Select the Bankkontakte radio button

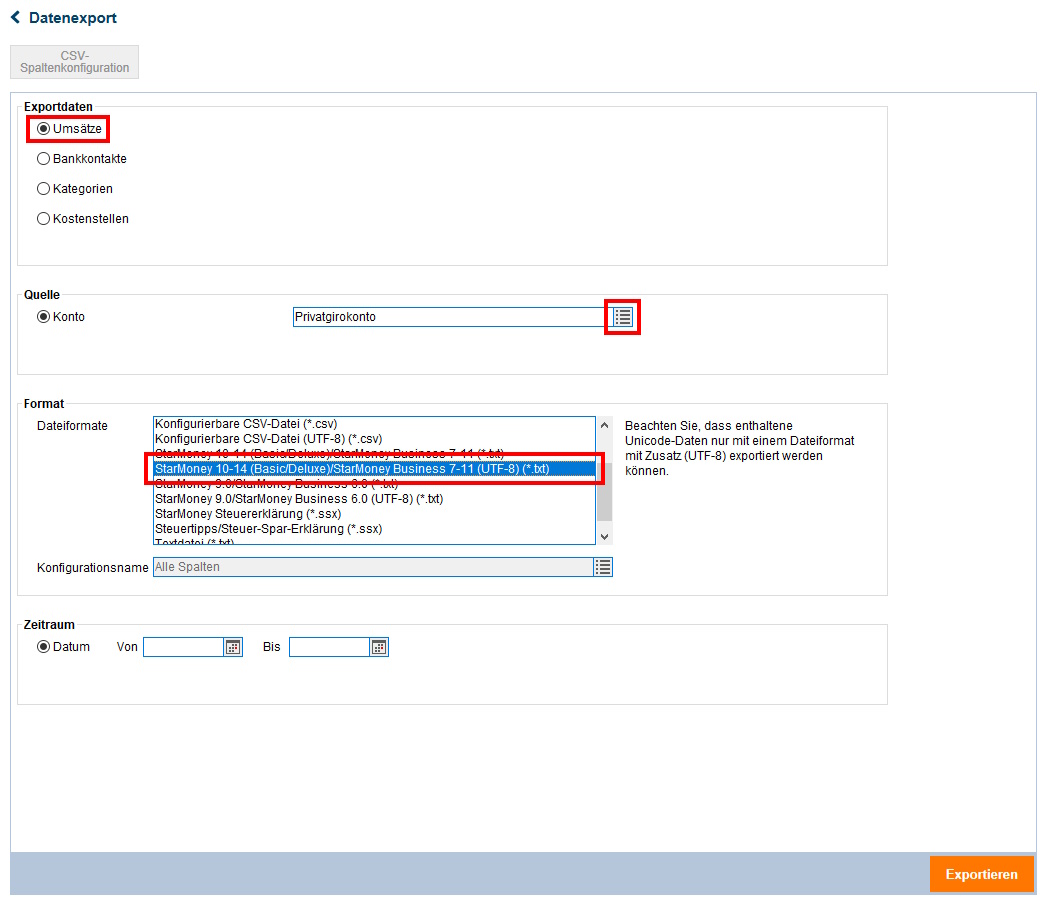click(43, 159)
